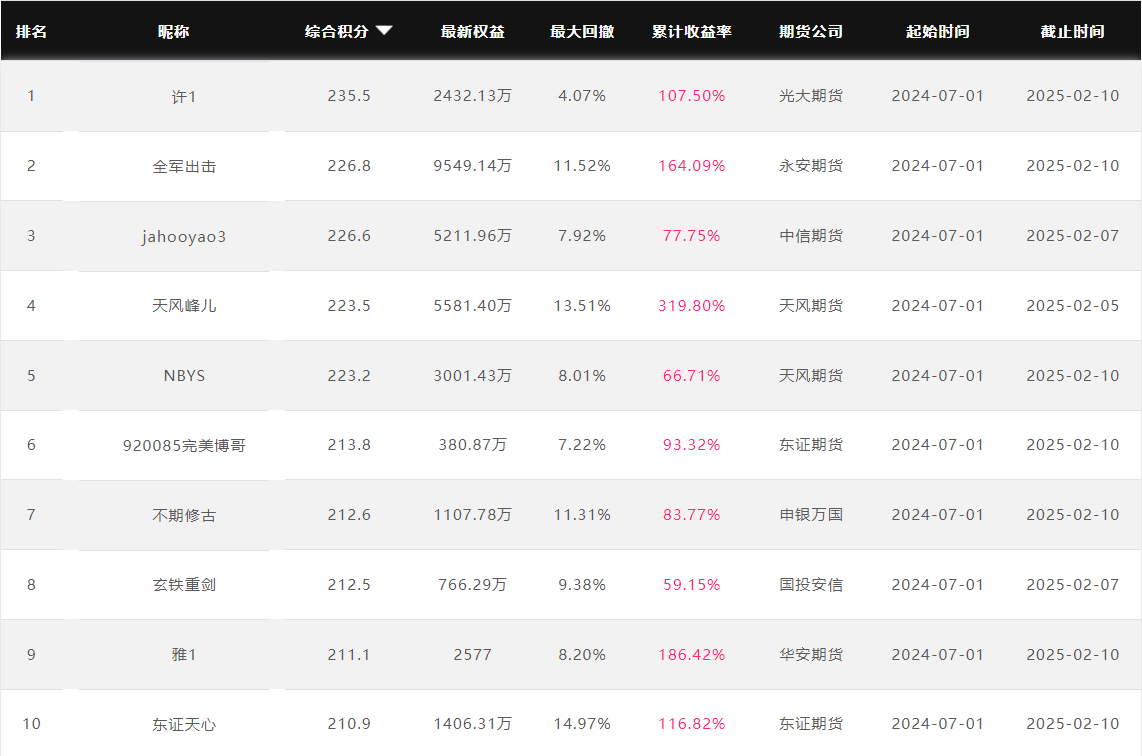The image size is (1142, 756).
Task: Click the equity value 1406.31万
Action: click(473, 724)
